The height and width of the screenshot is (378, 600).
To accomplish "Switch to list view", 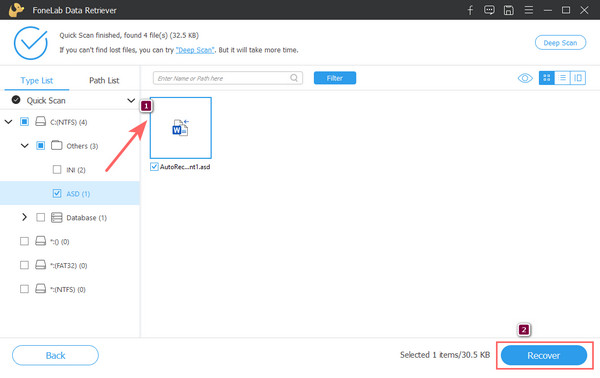I will point(562,78).
